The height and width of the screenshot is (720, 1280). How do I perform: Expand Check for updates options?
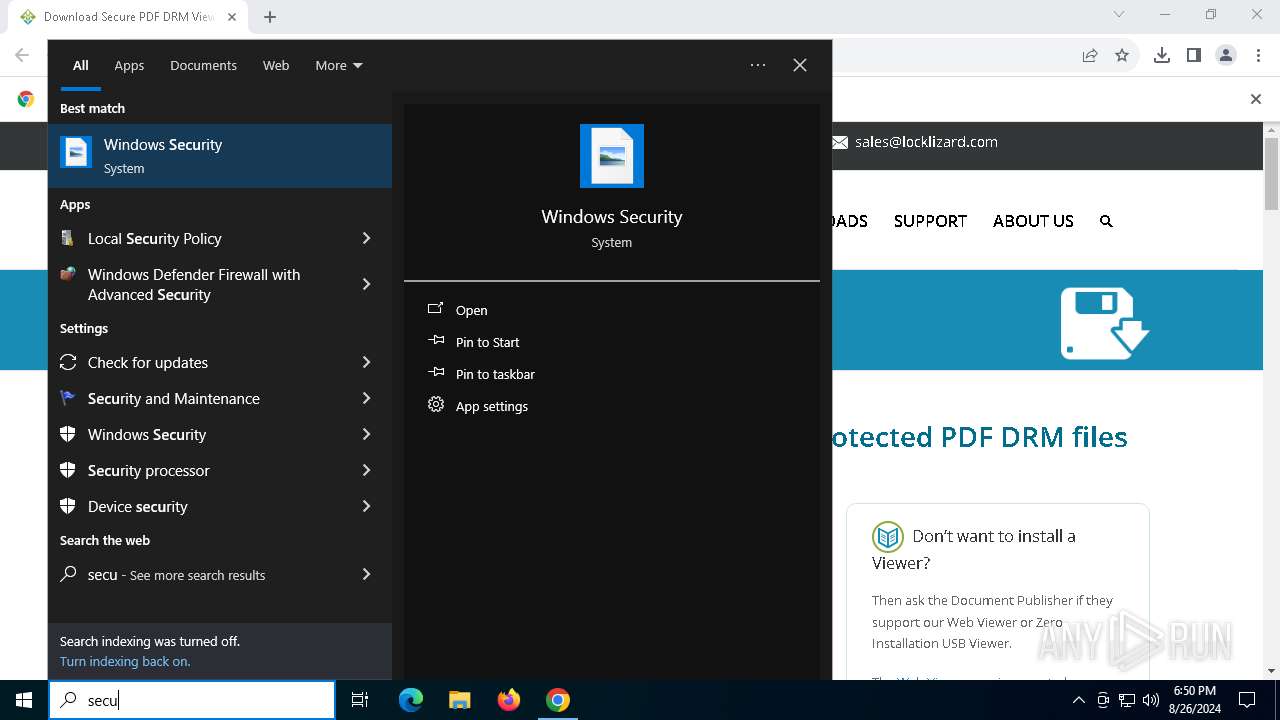click(x=366, y=362)
